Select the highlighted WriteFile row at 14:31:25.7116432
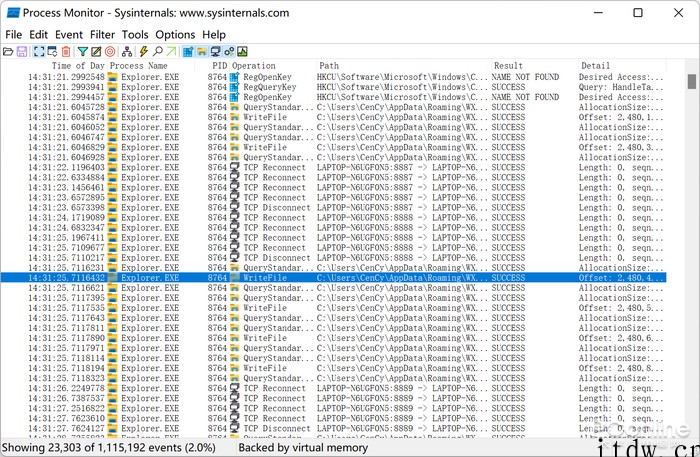This screenshot has height=457, width=700. [333, 278]
